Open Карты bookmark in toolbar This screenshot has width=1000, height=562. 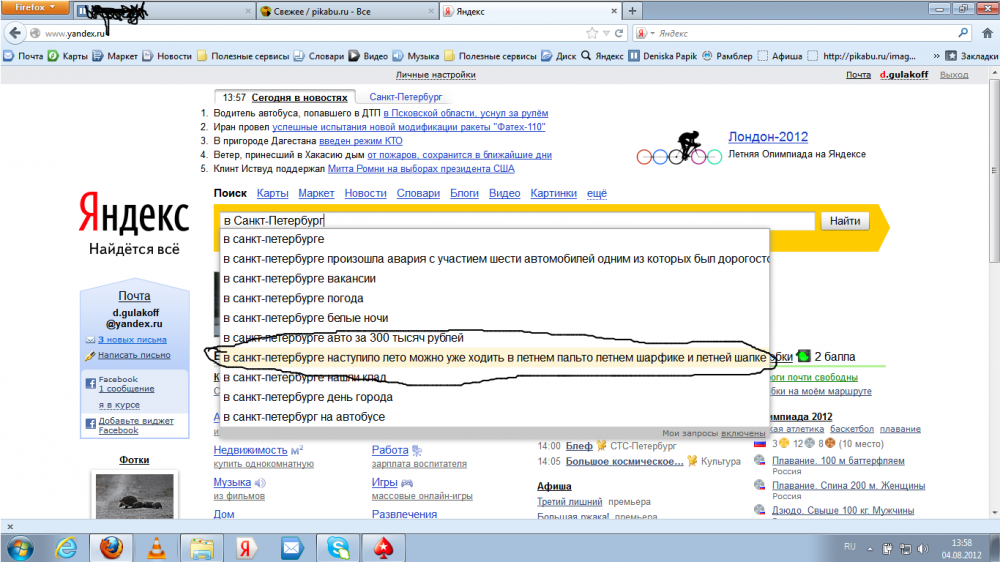pos(68,56)
